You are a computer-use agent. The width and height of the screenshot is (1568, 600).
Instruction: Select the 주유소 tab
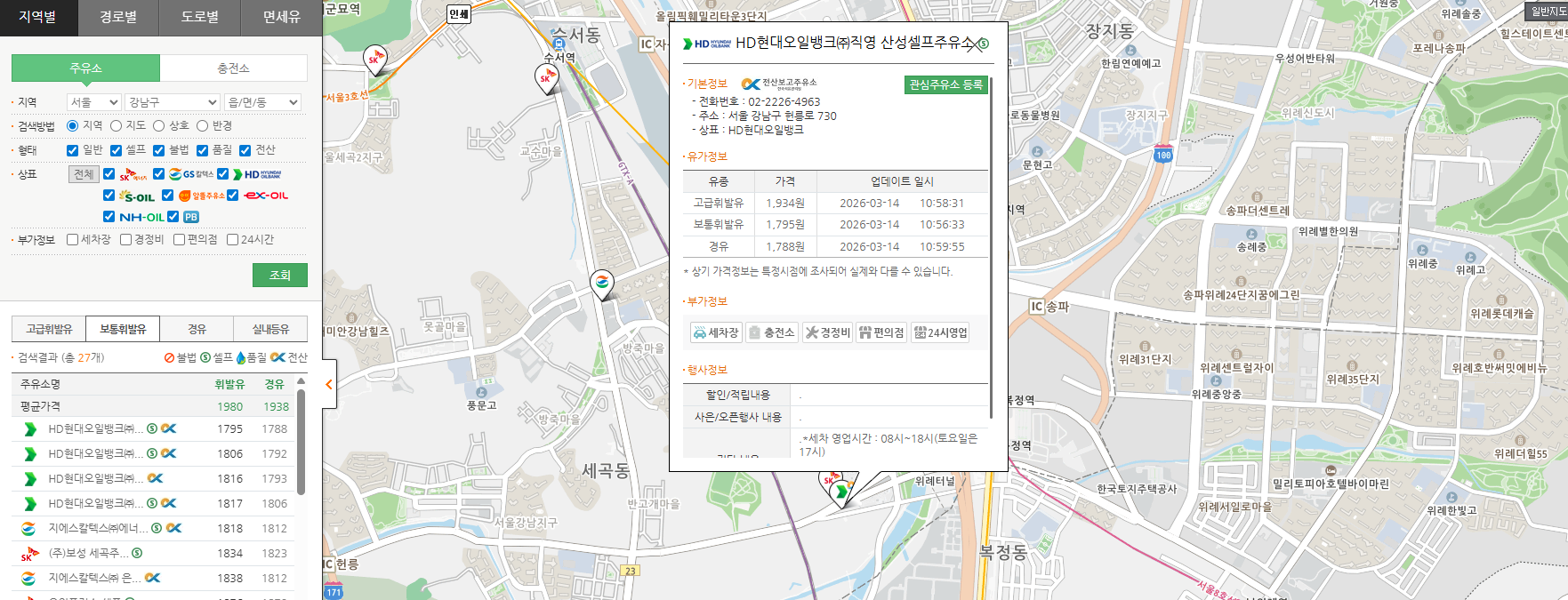pyautogui.click(x=85, y=68)
